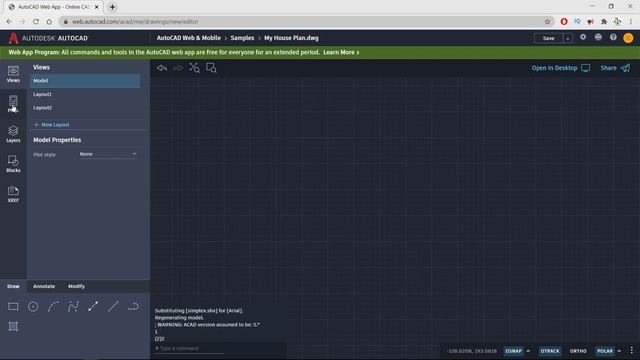Open the Views panel icon
The width and height of the screenshot is (640, 360).
13,74
